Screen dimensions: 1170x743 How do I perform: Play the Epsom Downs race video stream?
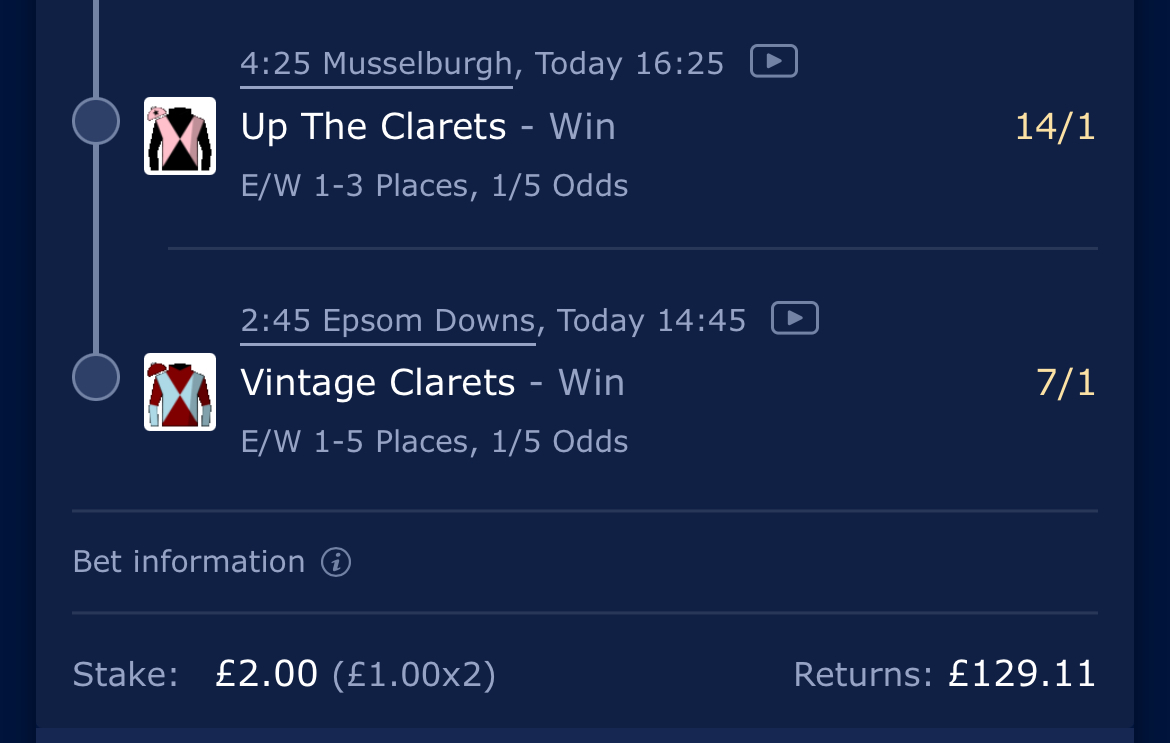[795, 318]
